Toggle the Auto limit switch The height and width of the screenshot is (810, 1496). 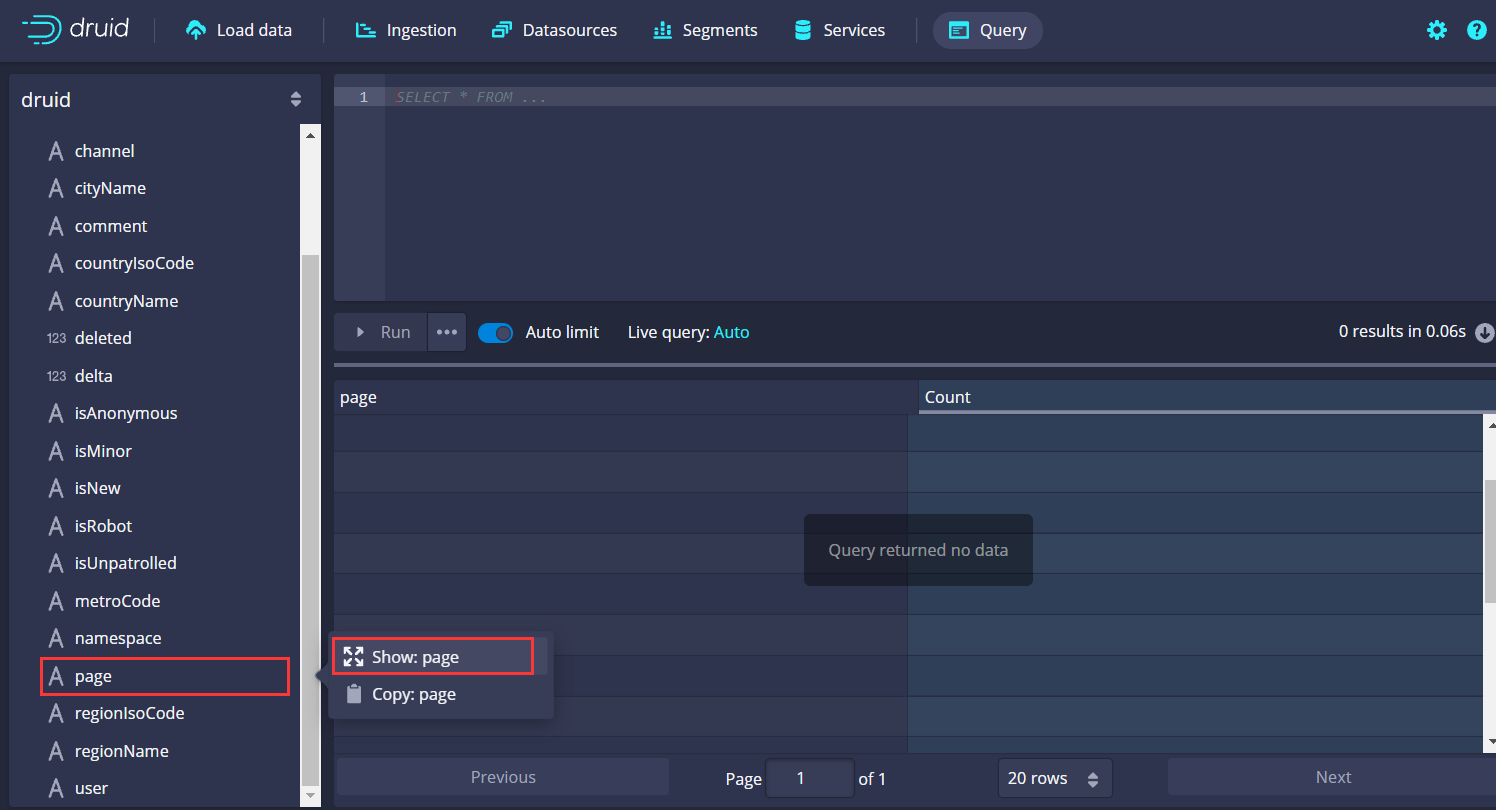(x=495, y=332)
